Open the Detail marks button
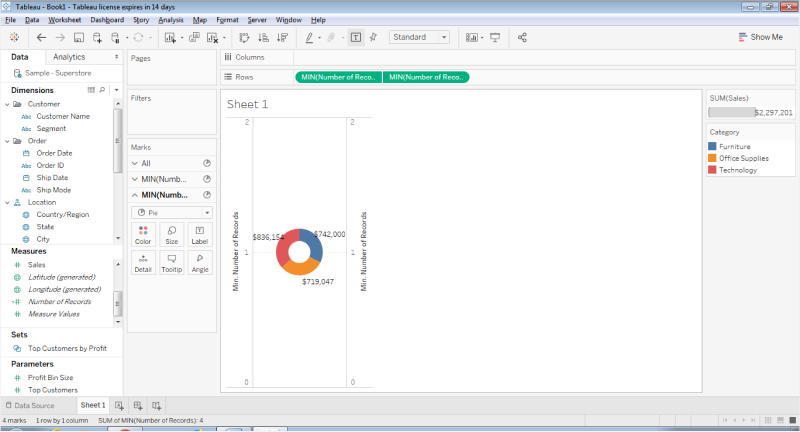Viewport: 800px width, 432px height. tap(143, 263)
